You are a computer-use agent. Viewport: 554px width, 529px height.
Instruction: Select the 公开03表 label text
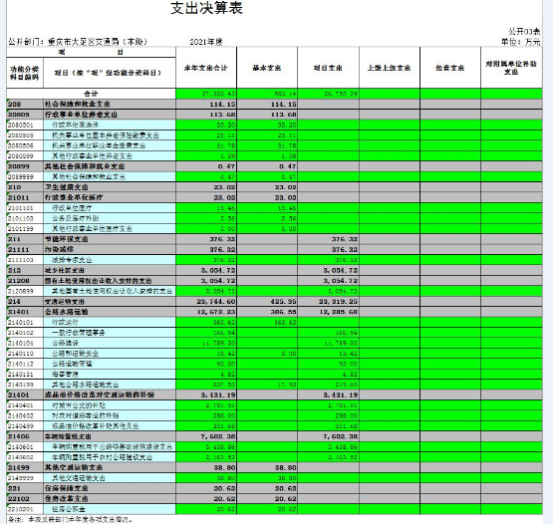(524, 31)
